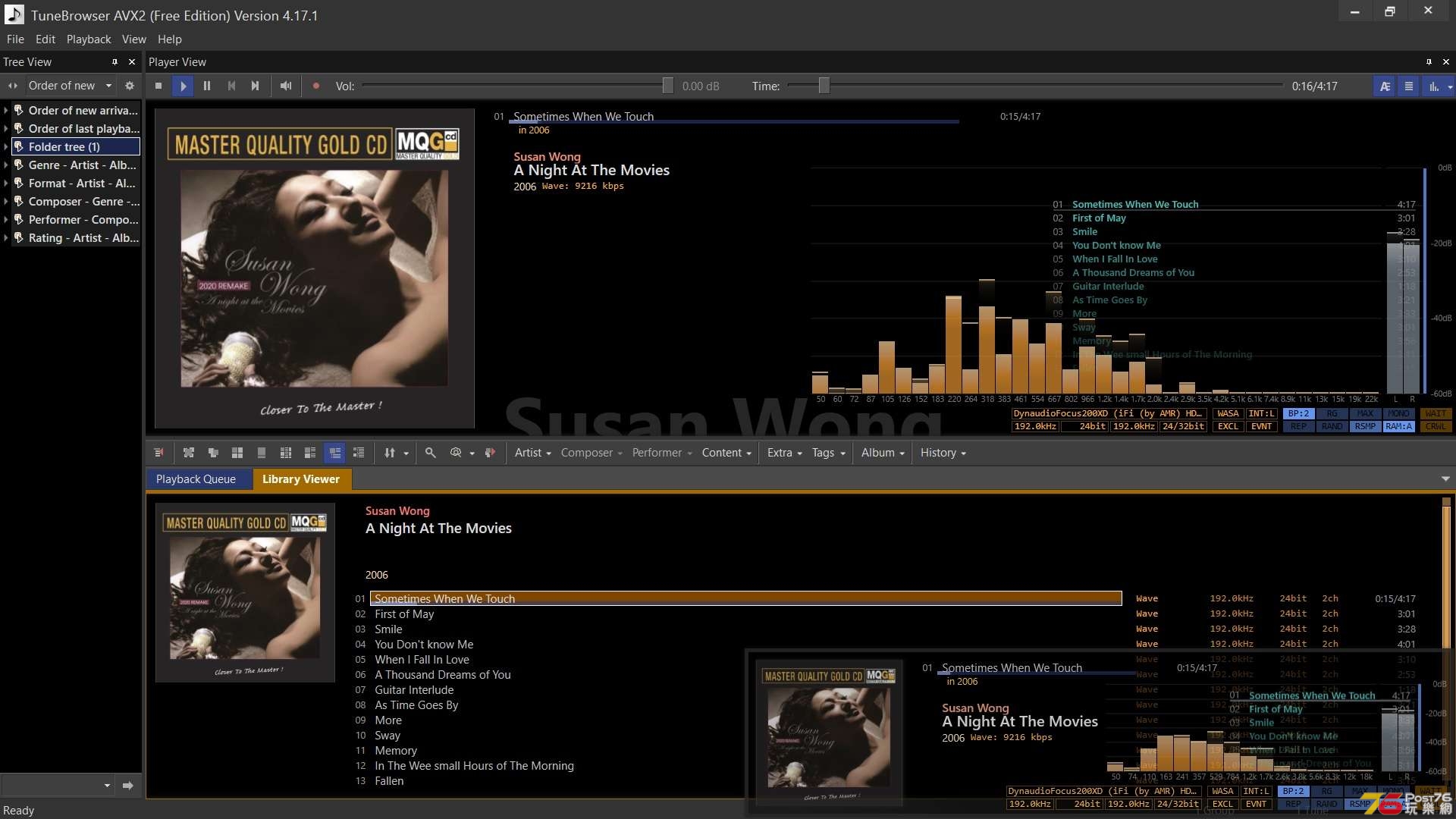Click the red record dot icon

316,86
